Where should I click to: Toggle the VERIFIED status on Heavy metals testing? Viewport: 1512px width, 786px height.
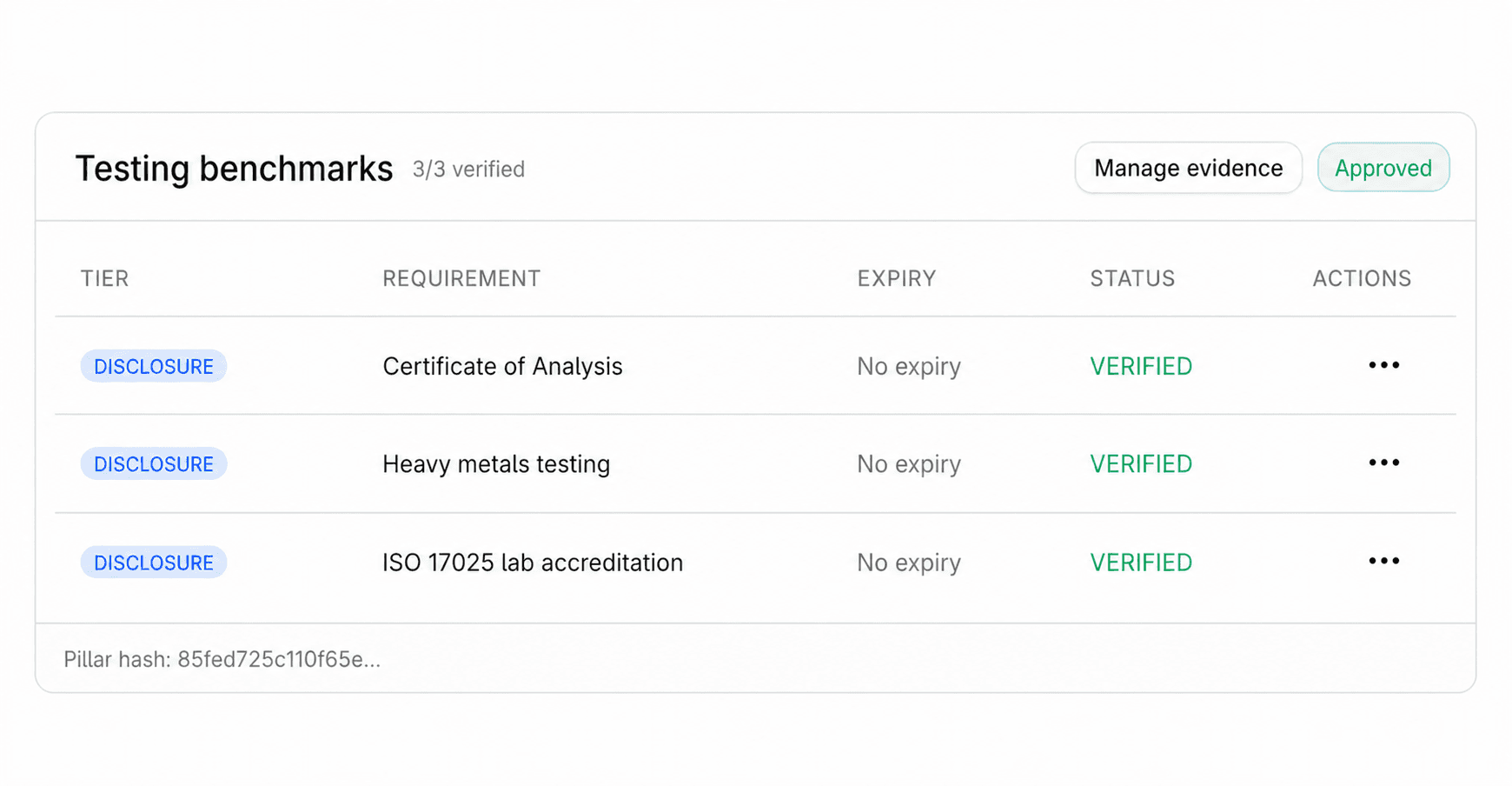click(1140, 463)
